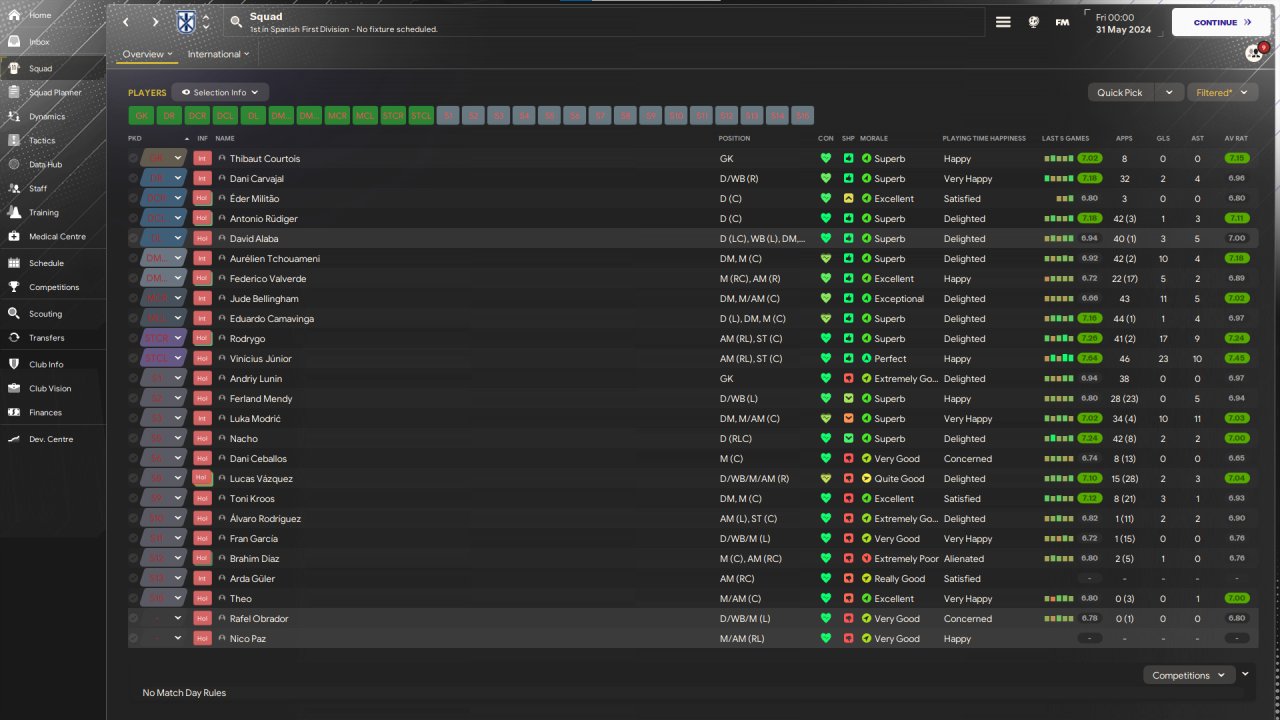Switch to the Overview tab
The height and width of the screenshot is (720, 1280).
tap(147, 54)
